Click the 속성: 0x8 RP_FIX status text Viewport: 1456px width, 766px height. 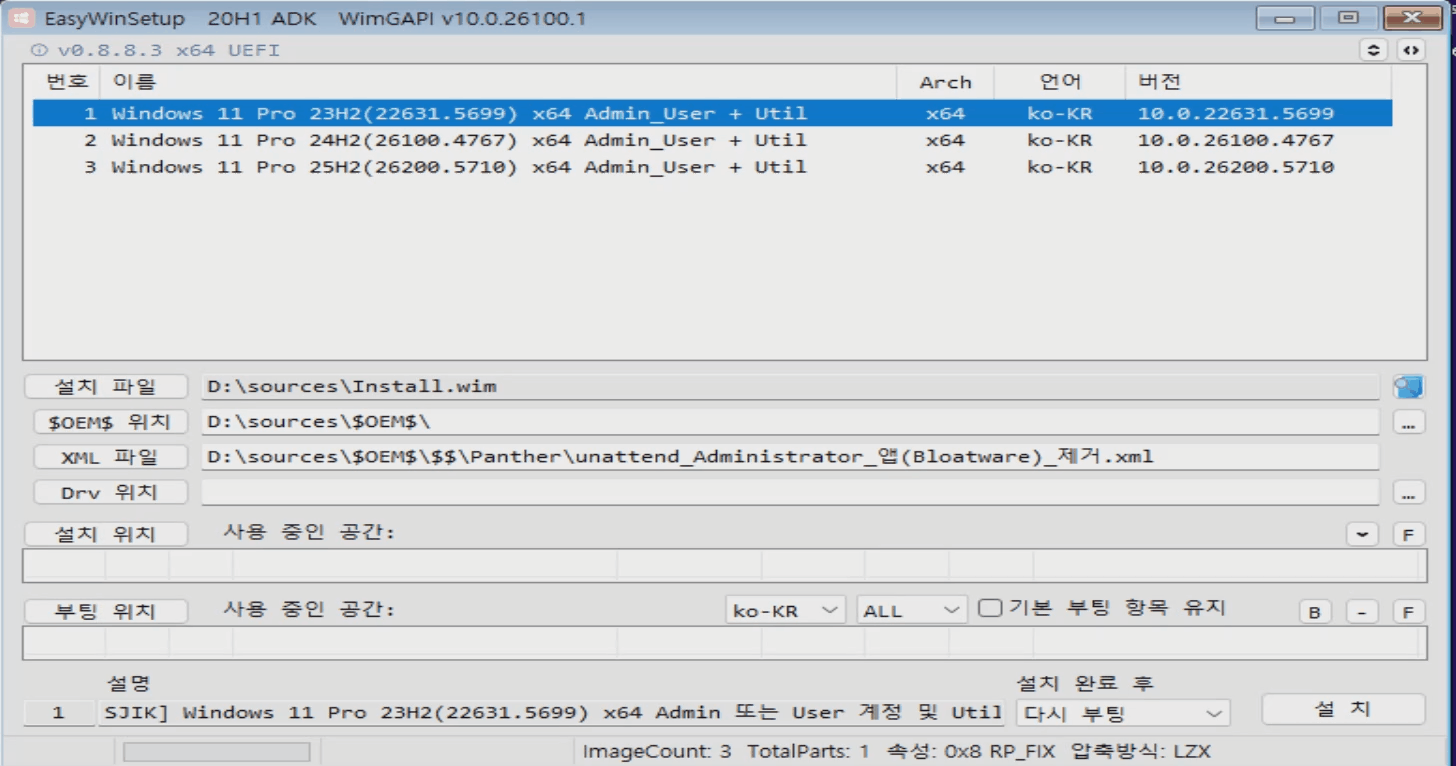tap(969, 751)
